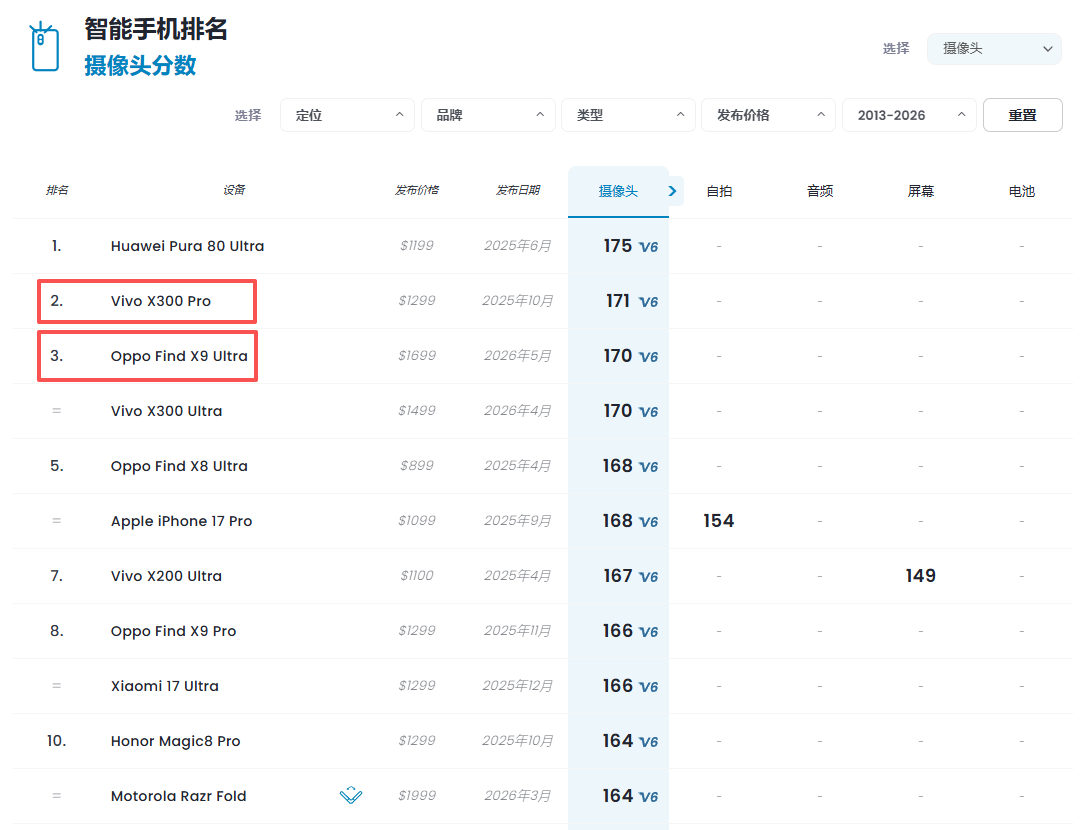Viewport: 1082px width, 830px height.
Task: Switch to the 自拍 column tab
Action: click(x=719, y=192)
